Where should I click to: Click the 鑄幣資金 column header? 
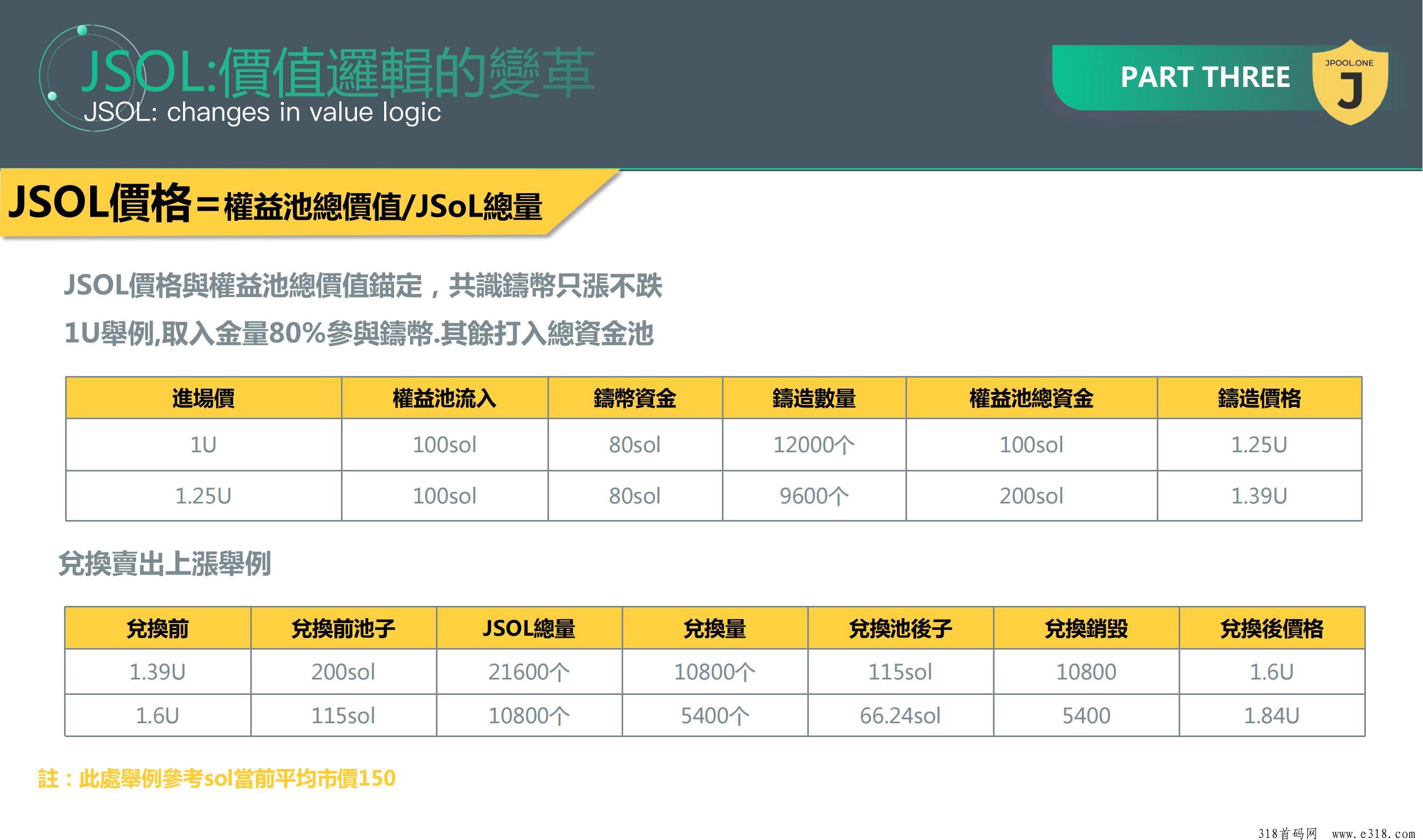[x=635, y=398]
